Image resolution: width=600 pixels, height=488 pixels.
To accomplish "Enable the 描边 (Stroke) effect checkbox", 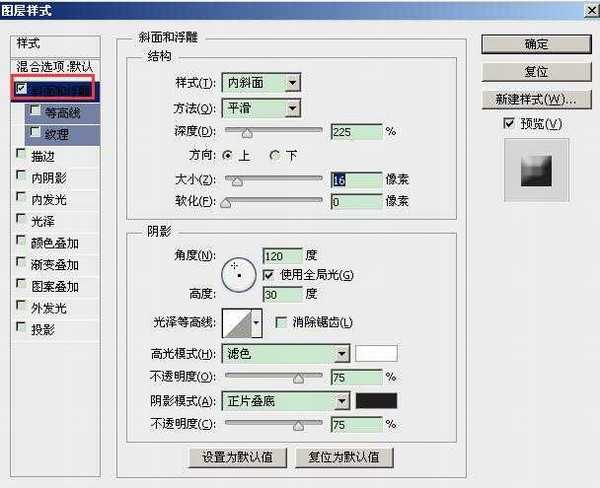I will [x=22, y=155].
